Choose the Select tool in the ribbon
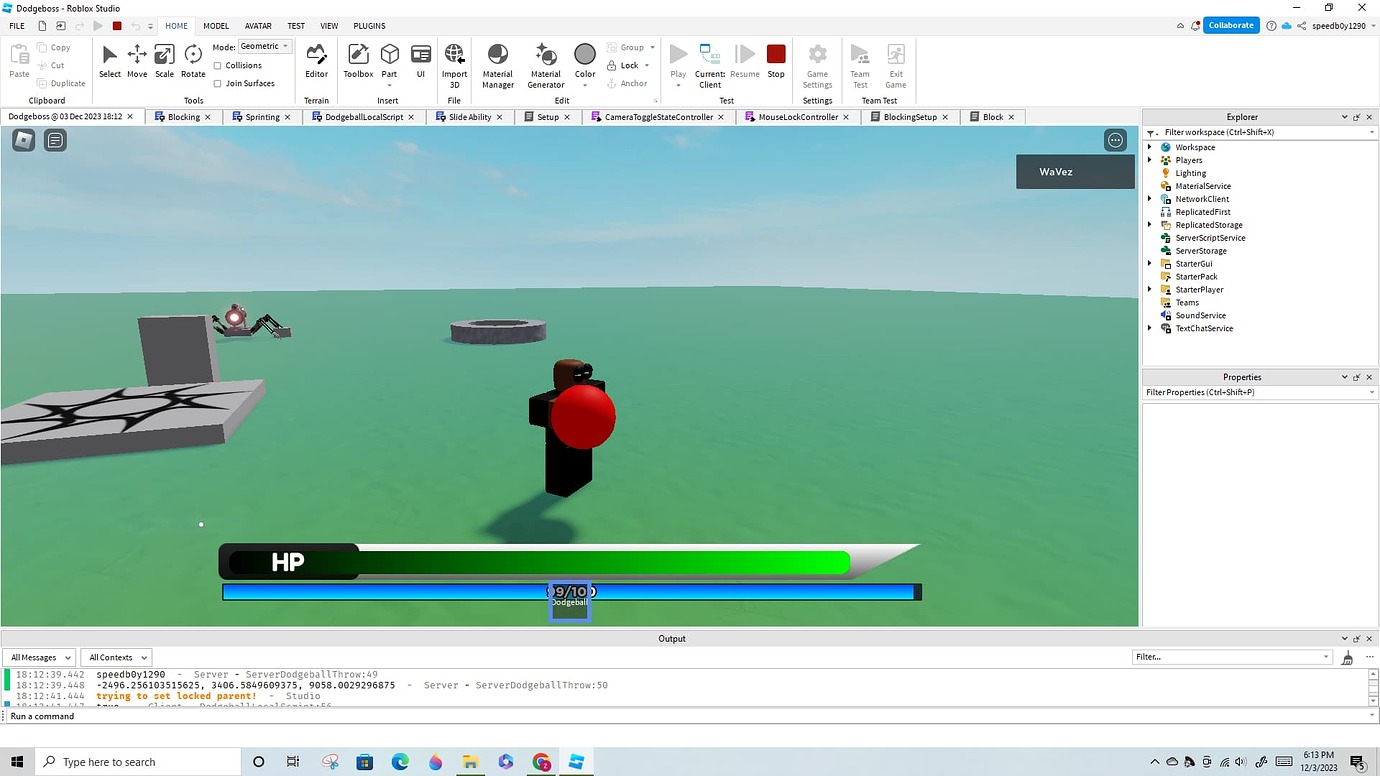This screenshot has height=776, width=1380. point(110,61)
